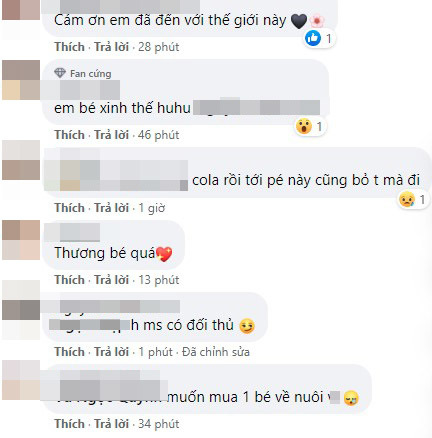This screenshot has width=432, height=438.
Task: Click the wow reaction emoji on 'em bé xinh thế' comment
Action: pyautogui.click(x=304, y=126)
